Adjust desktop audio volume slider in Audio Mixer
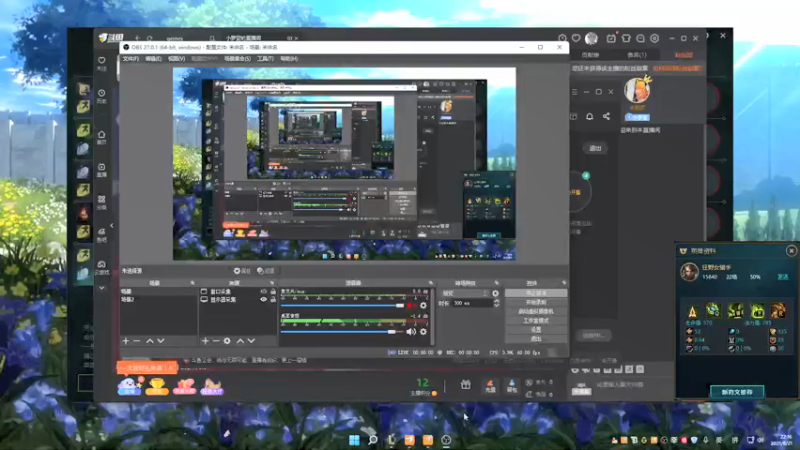 tap(342, 332)
